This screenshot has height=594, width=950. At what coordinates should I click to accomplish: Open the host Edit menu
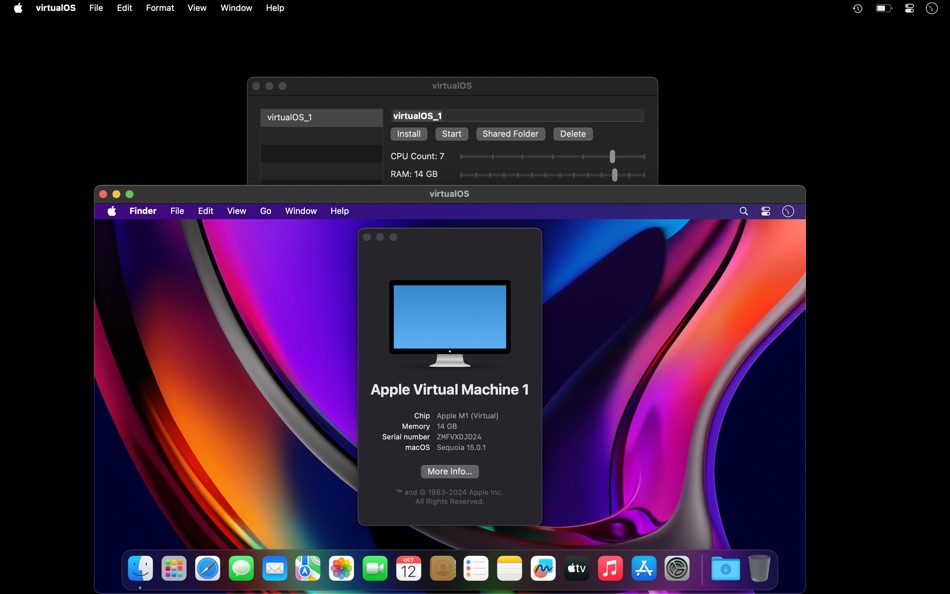[x=124, y=8]
